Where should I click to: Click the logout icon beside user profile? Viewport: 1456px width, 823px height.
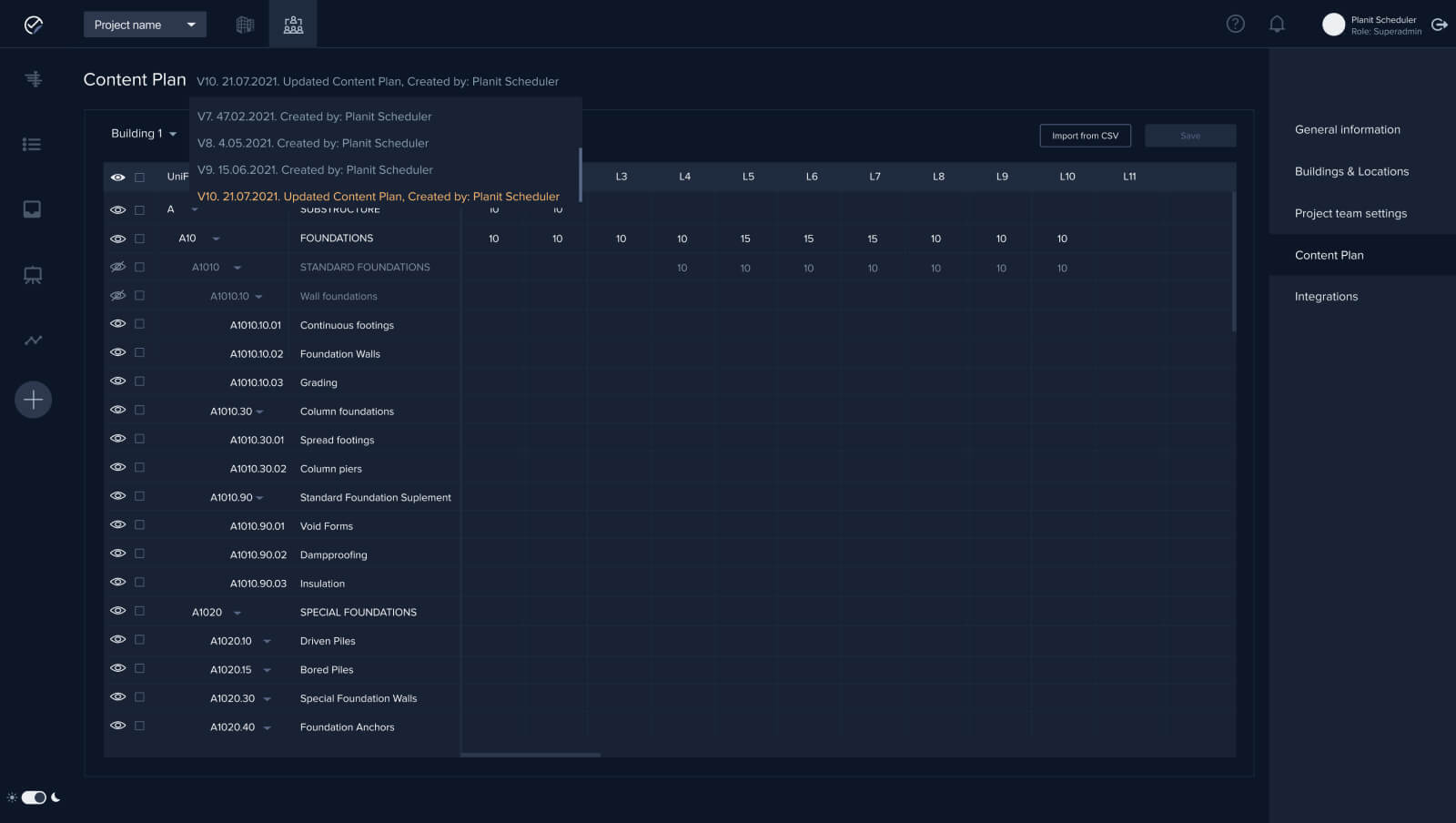tap(1439, 25)
